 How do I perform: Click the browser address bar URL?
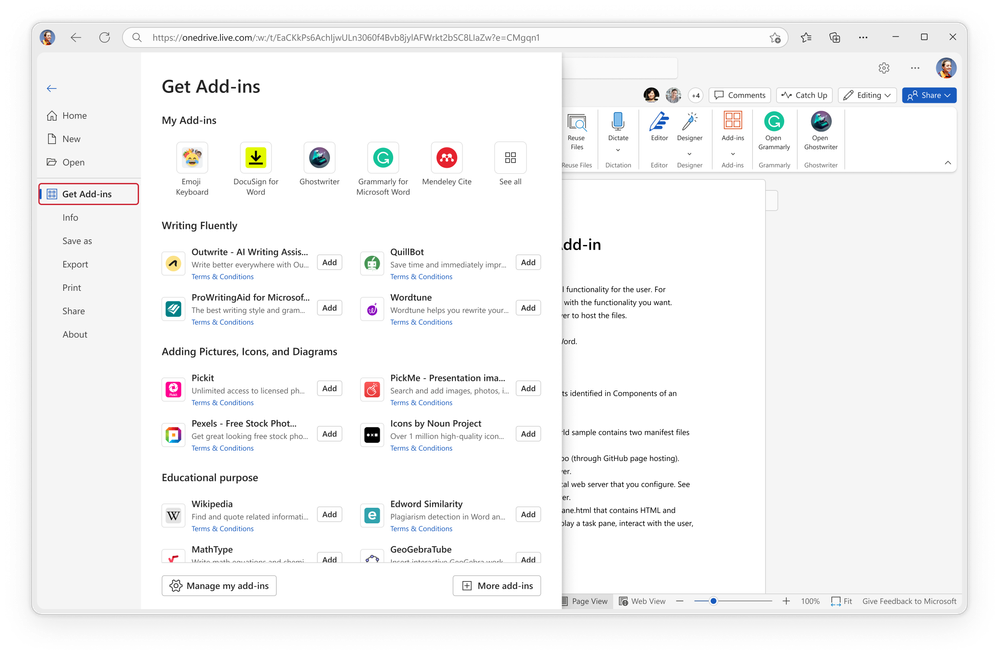pyautogui.click(x=346, y=38)
